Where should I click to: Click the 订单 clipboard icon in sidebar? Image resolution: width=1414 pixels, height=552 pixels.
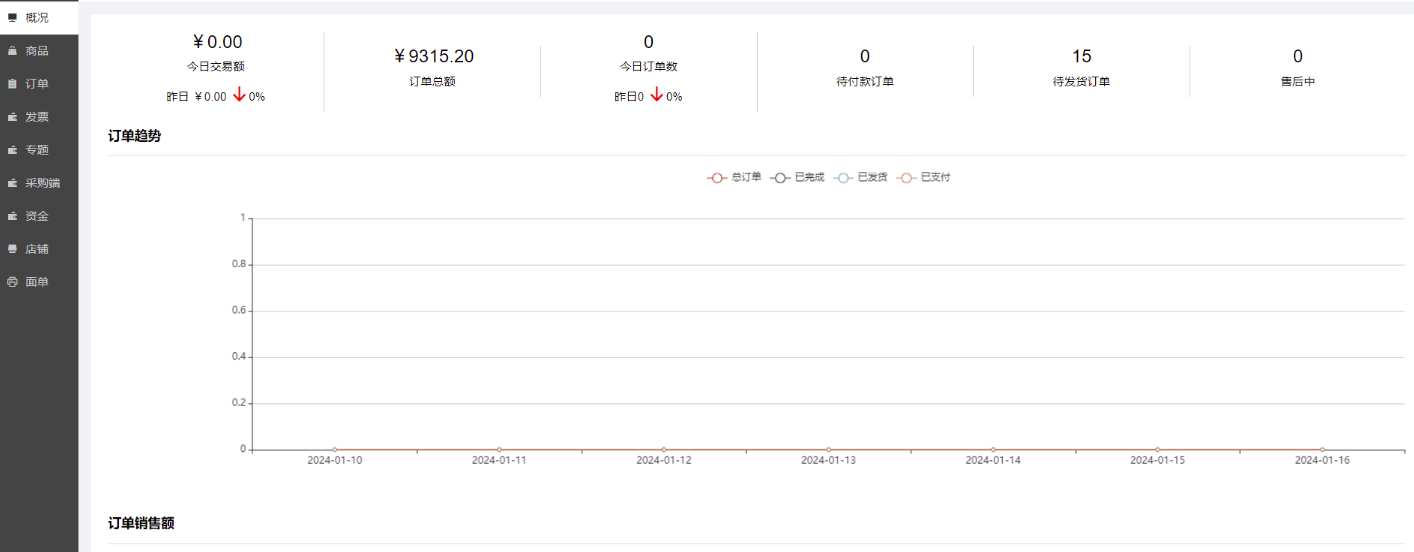coord(12,84)
